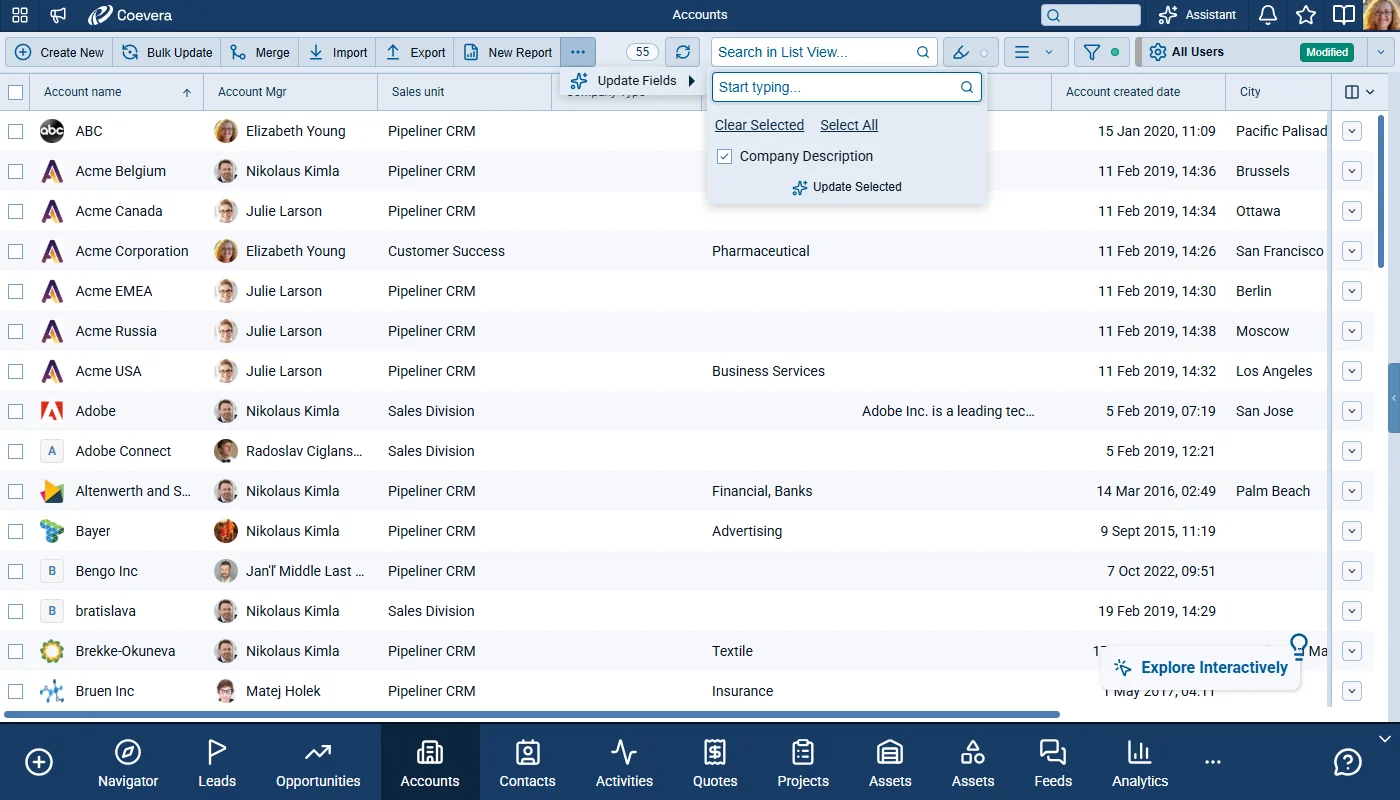1400x800 pixels.
Task: Click Update Selected in the popup
Action: coord(847,187)
